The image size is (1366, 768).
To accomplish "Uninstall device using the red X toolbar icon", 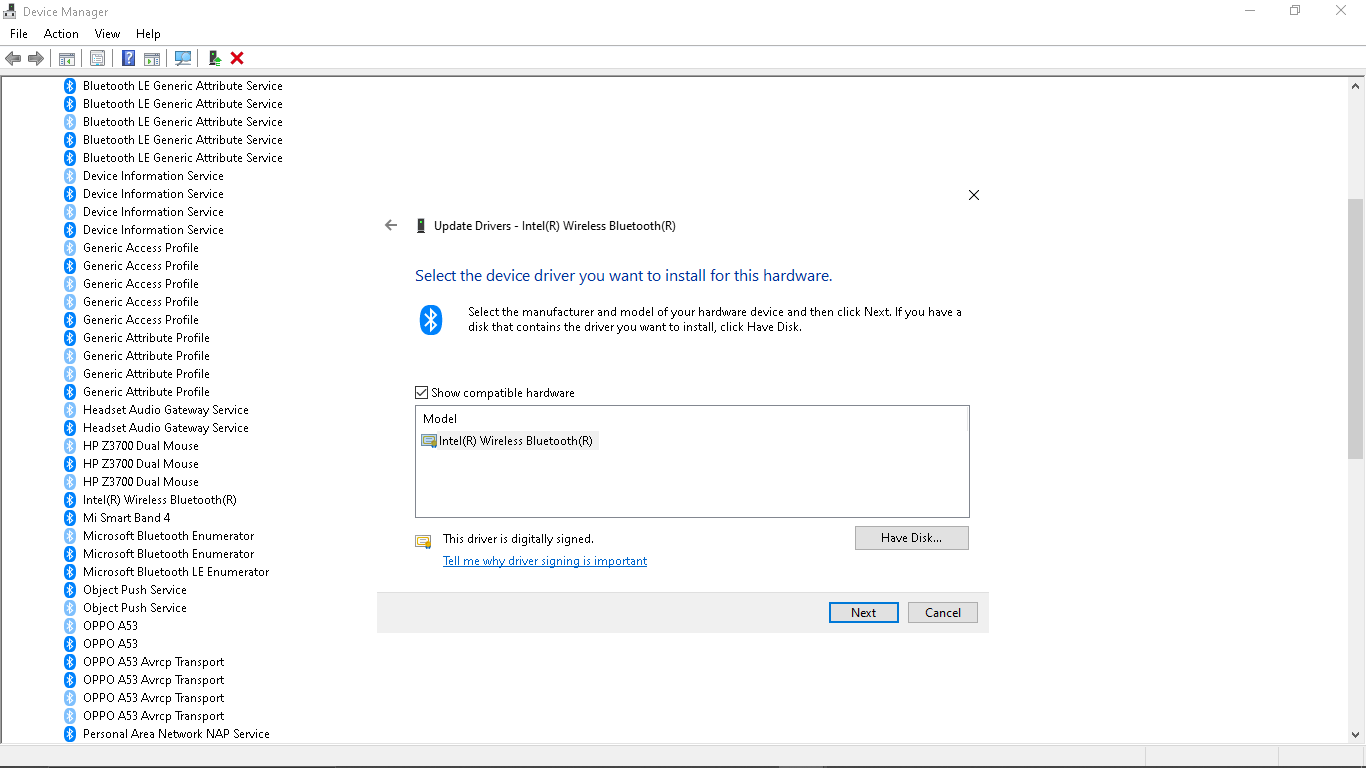I will pyautogui.click(x=236, y=58).
